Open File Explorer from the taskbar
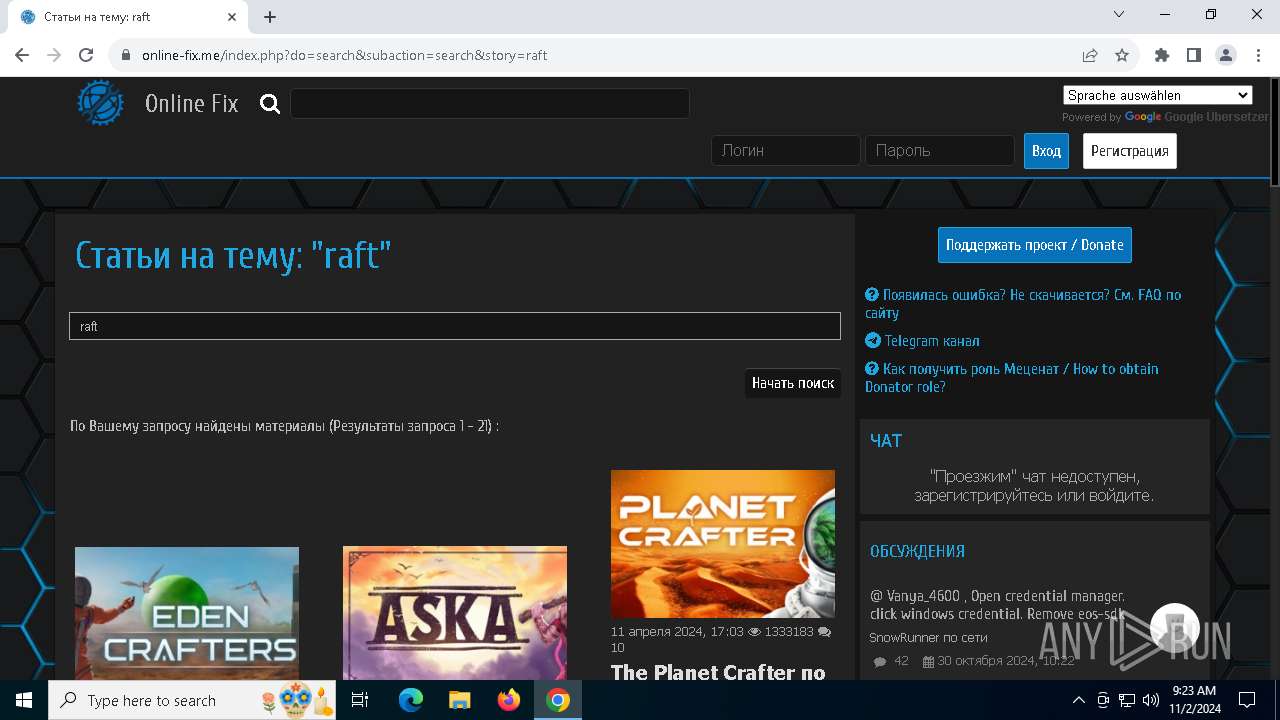The image size is (1280, 720). pyautogui.click(x=460, y=700)
